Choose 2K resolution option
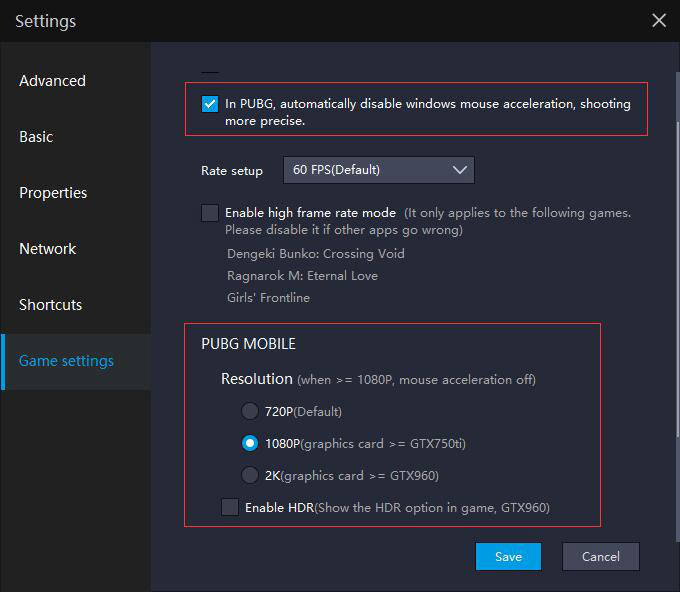680x592 pixels. 250,475
